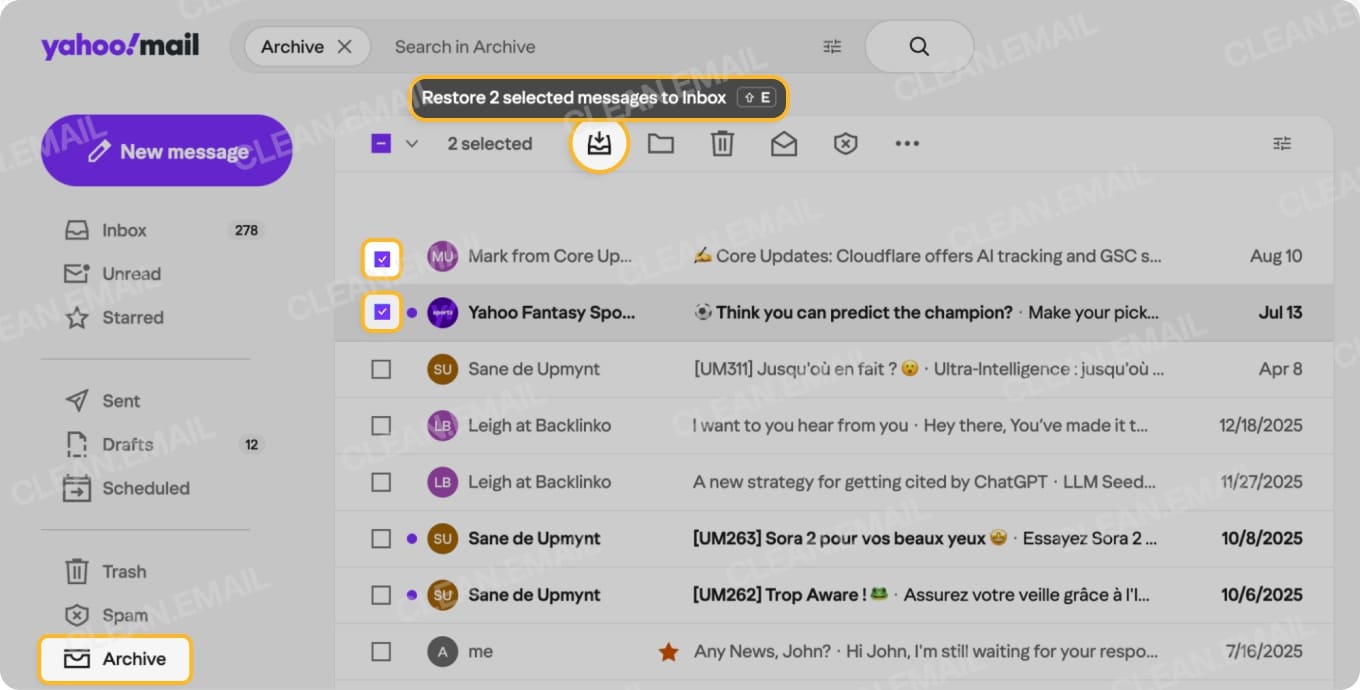Click the Jul 13 date
Viewport: 1360px width, 690px height.
(1280, 313)
